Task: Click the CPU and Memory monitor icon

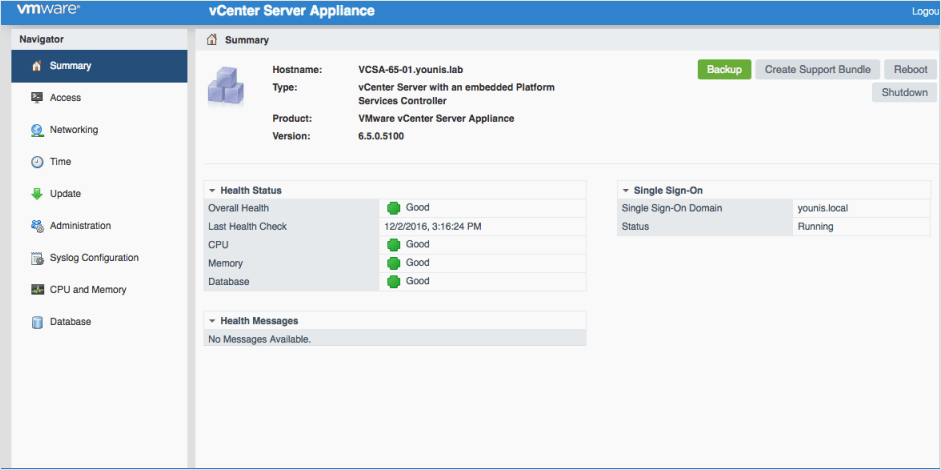Action: [x=37, y=290]
